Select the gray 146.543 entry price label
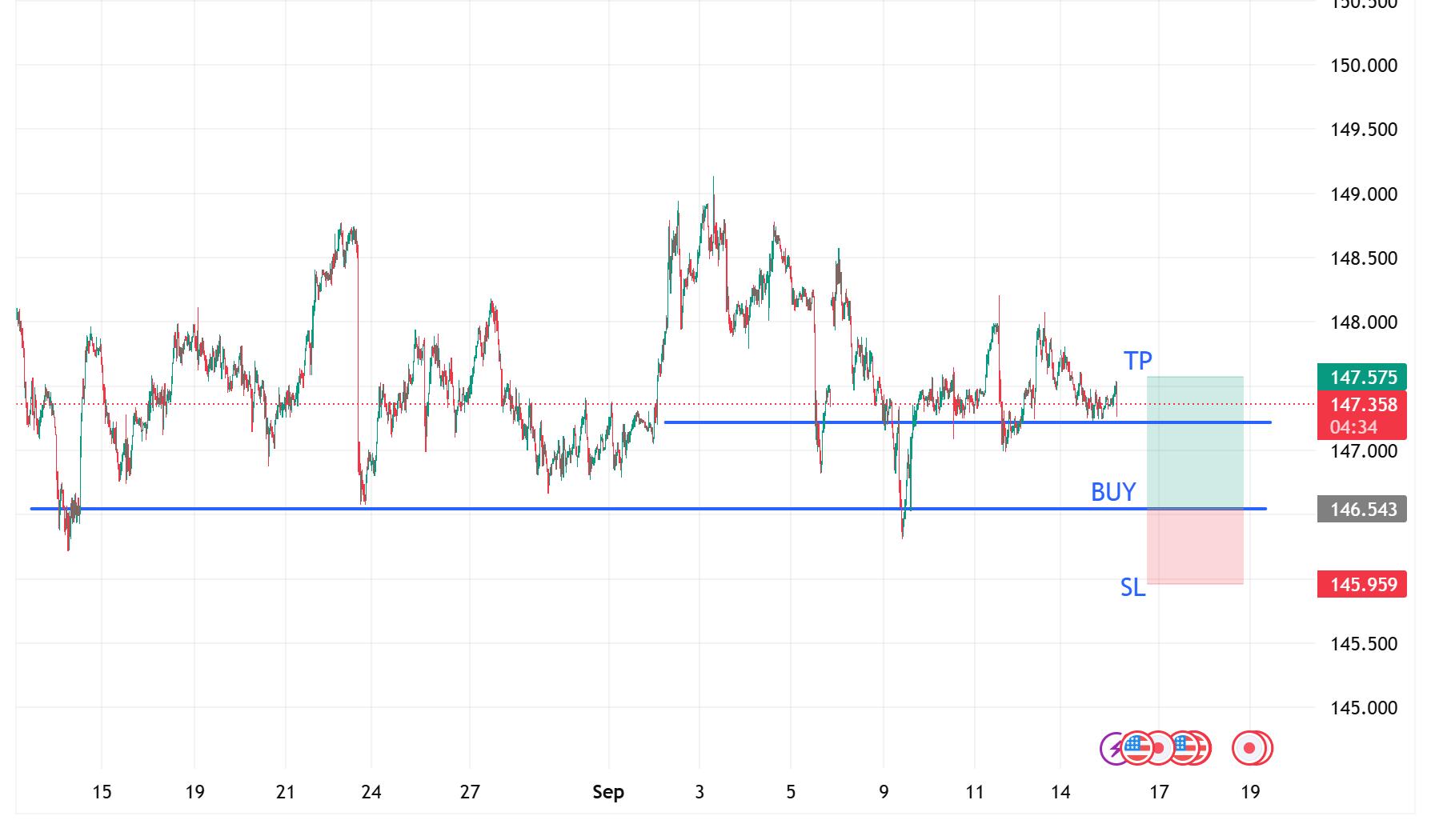Screen dimensions: 1431x840 pyautogui.click(x=1362, y=510)
